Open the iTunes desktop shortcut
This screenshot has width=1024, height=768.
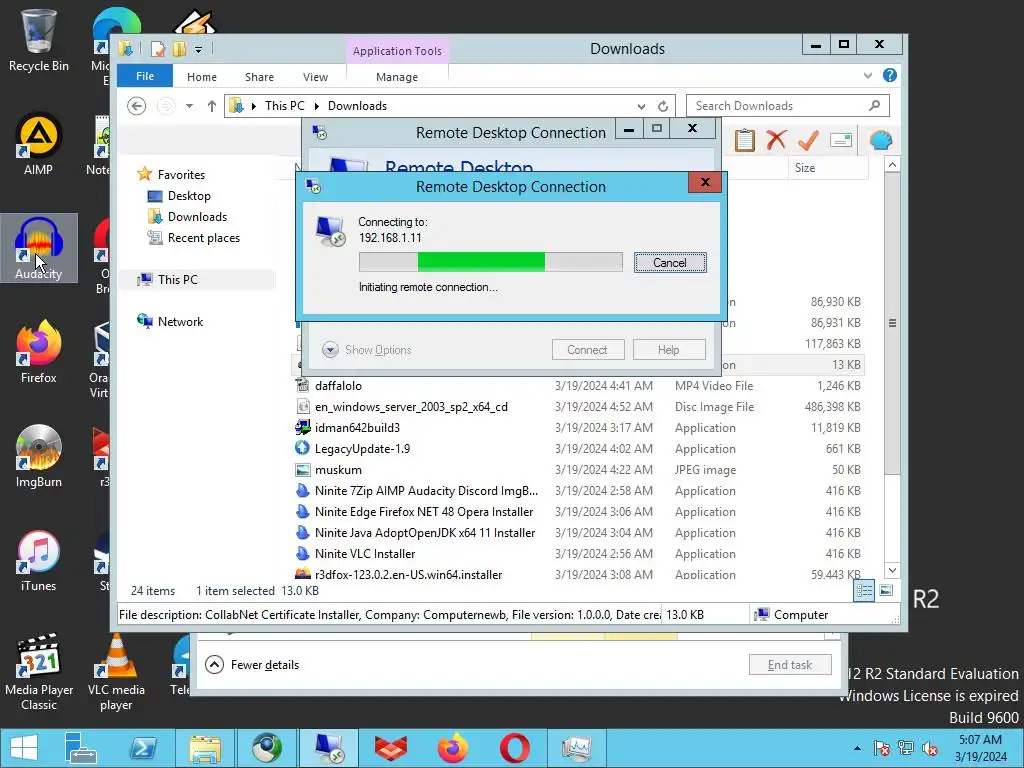[39, 560]
